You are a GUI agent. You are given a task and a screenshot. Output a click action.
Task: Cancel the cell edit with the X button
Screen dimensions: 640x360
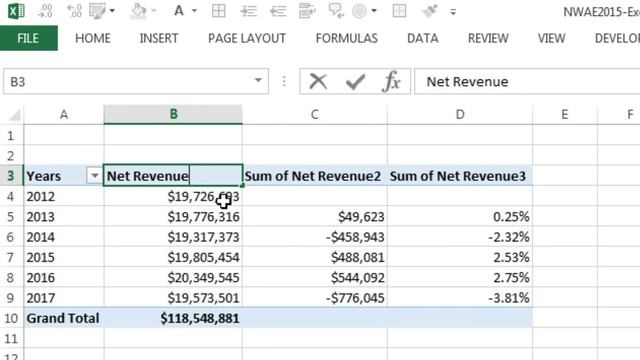318,82
